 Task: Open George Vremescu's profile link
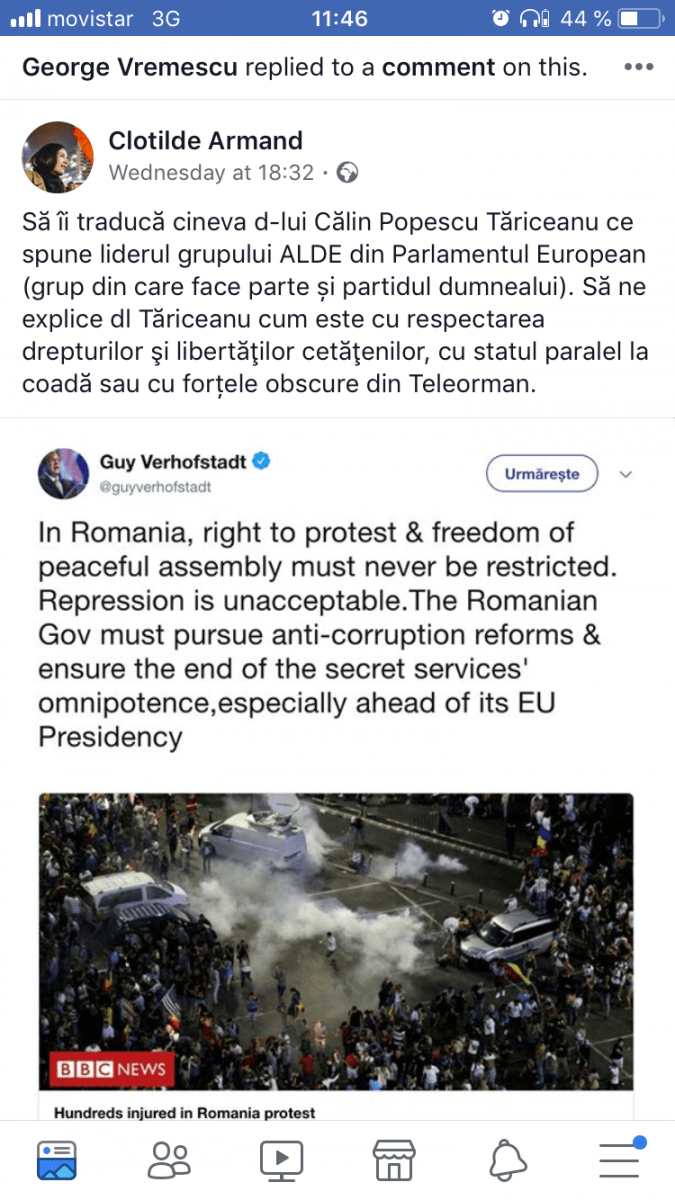click(x=130, y=67)
